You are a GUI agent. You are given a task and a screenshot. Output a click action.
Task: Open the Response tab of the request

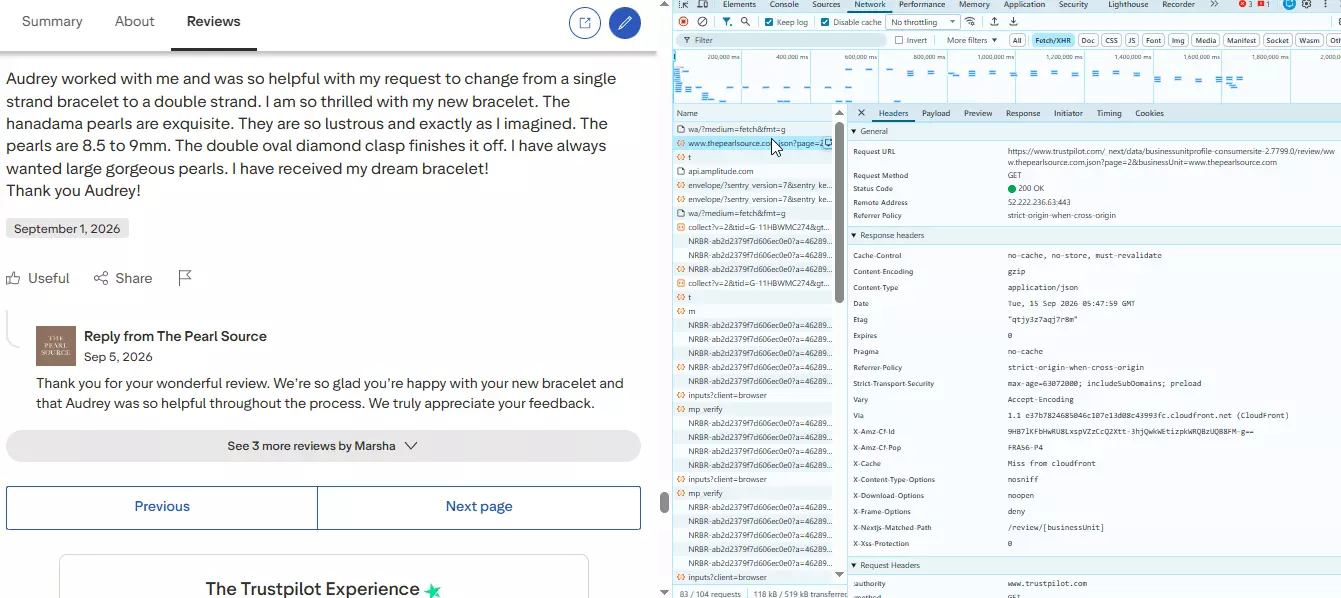[1023, 113]
